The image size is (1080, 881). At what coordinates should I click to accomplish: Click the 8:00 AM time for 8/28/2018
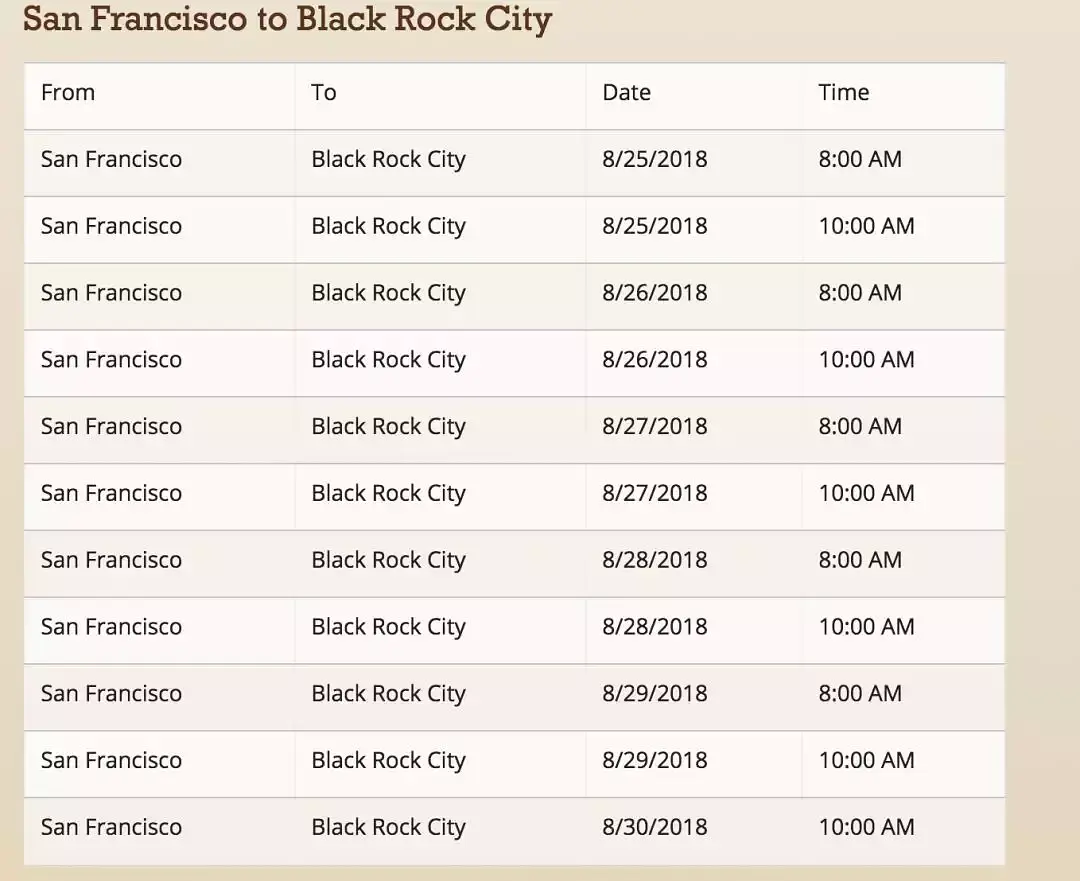(859, 560)
